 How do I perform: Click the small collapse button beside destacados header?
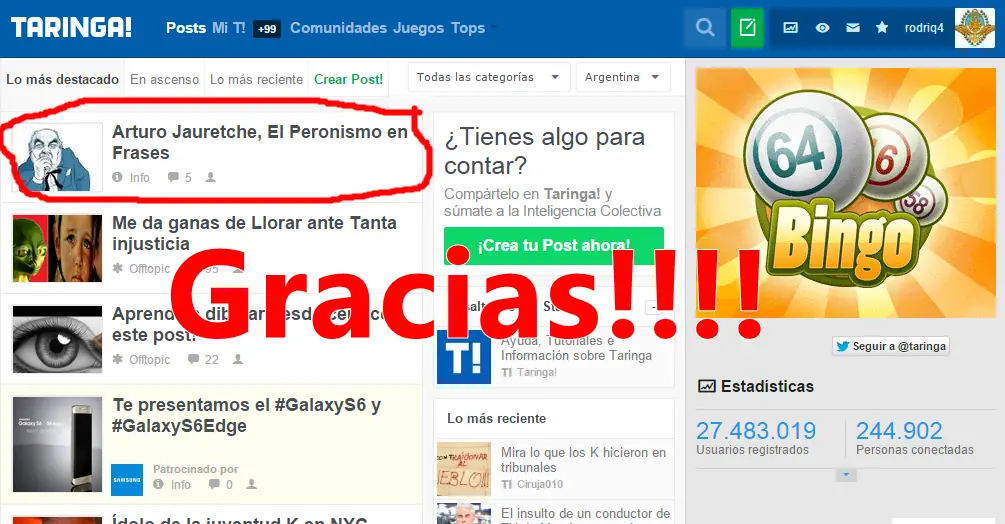click(x=655, y=307)
